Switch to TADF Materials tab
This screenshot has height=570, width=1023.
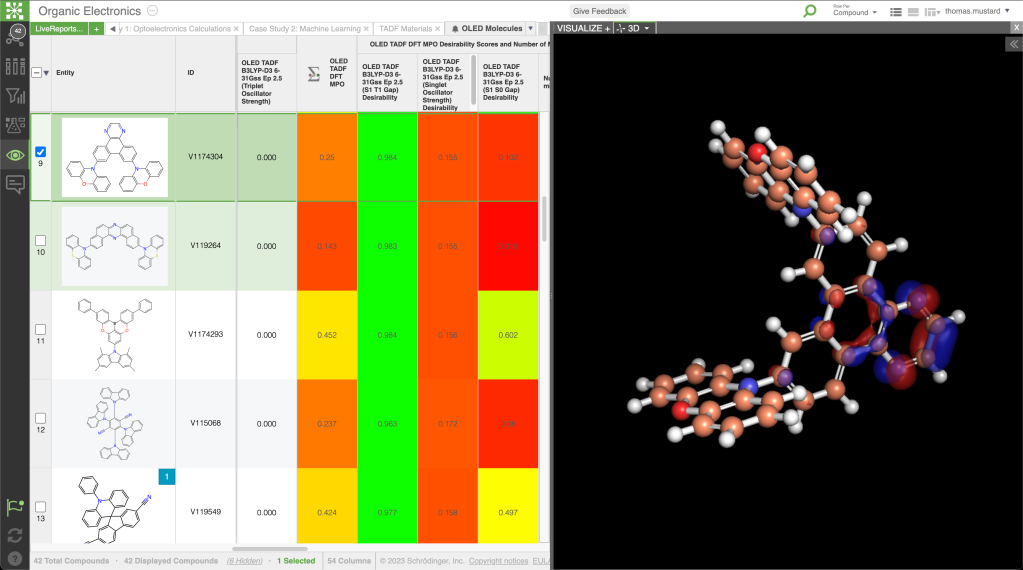coord(405,29)
